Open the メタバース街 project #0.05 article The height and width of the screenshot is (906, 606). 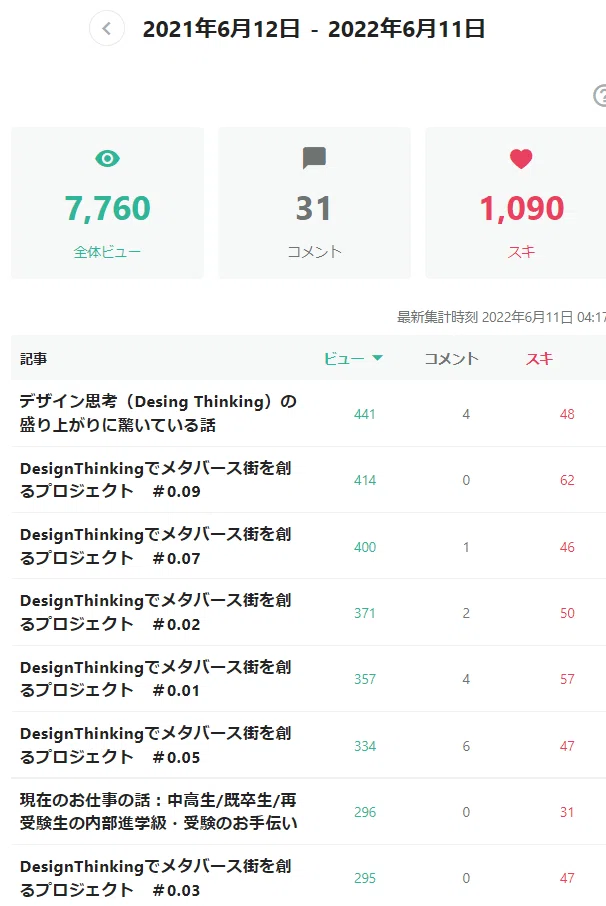pyautogui.click(x=155, y=745)
